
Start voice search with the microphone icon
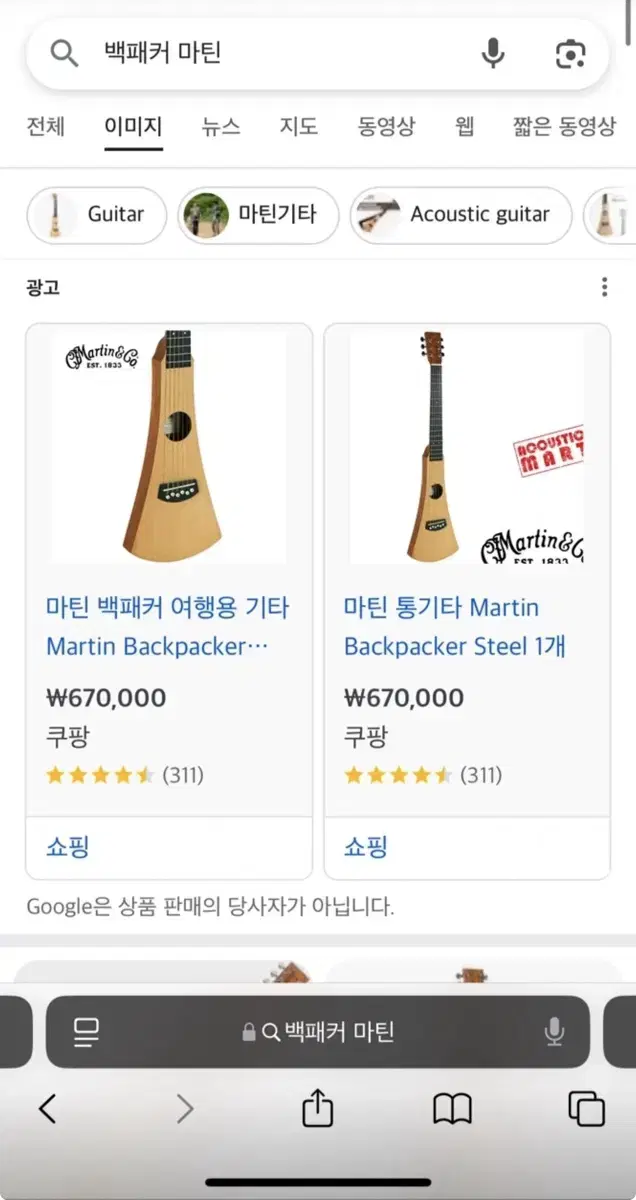pos(491,55)
